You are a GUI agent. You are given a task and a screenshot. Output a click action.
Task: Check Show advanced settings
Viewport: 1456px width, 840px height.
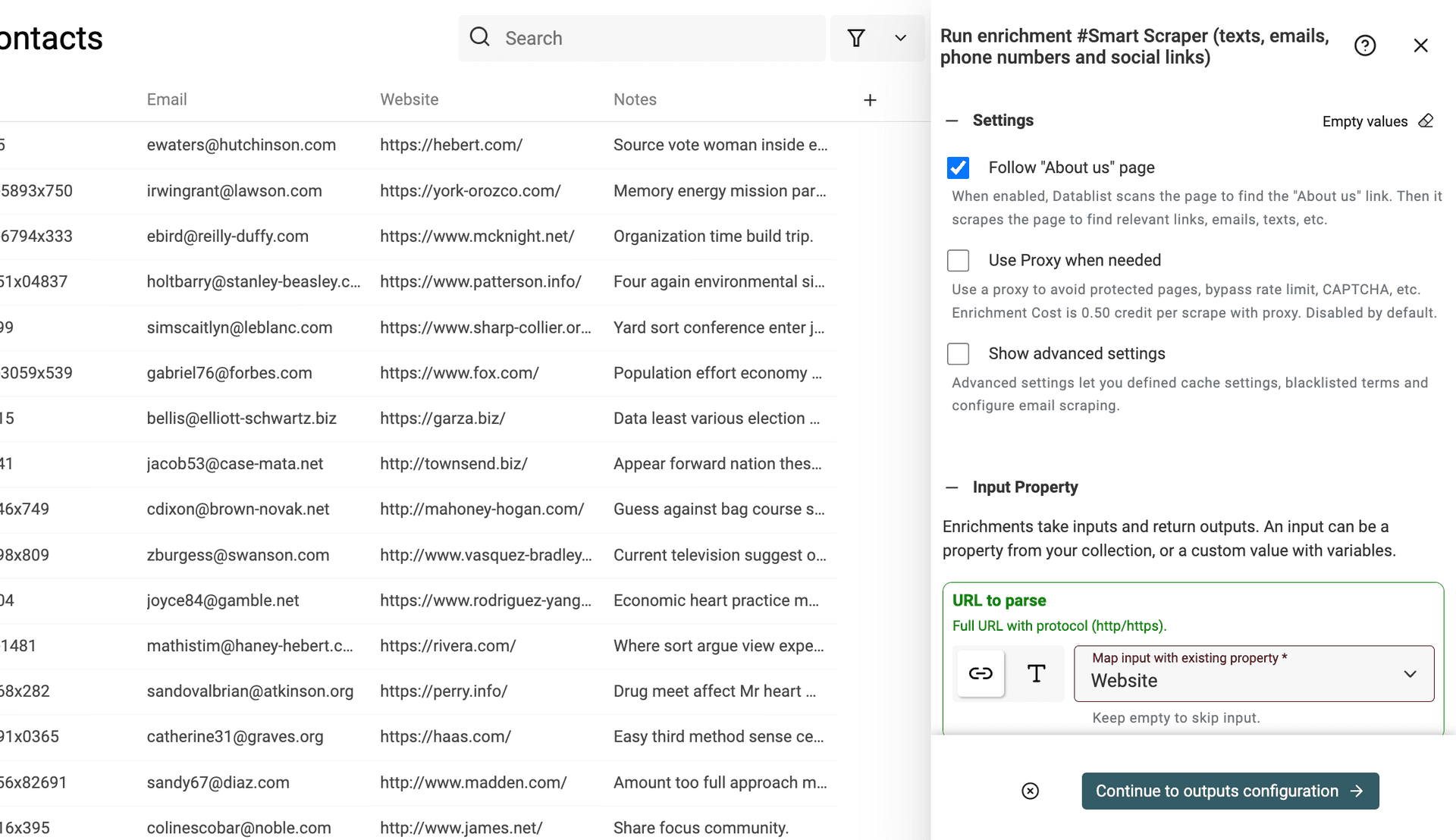pyautogui.click(x=958, y=353)
